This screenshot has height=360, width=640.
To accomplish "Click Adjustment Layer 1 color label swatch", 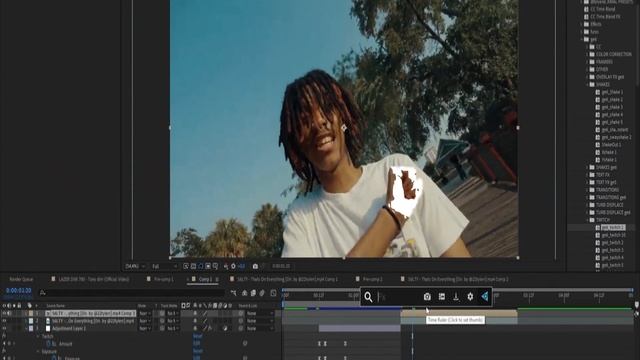I will 31,328.
